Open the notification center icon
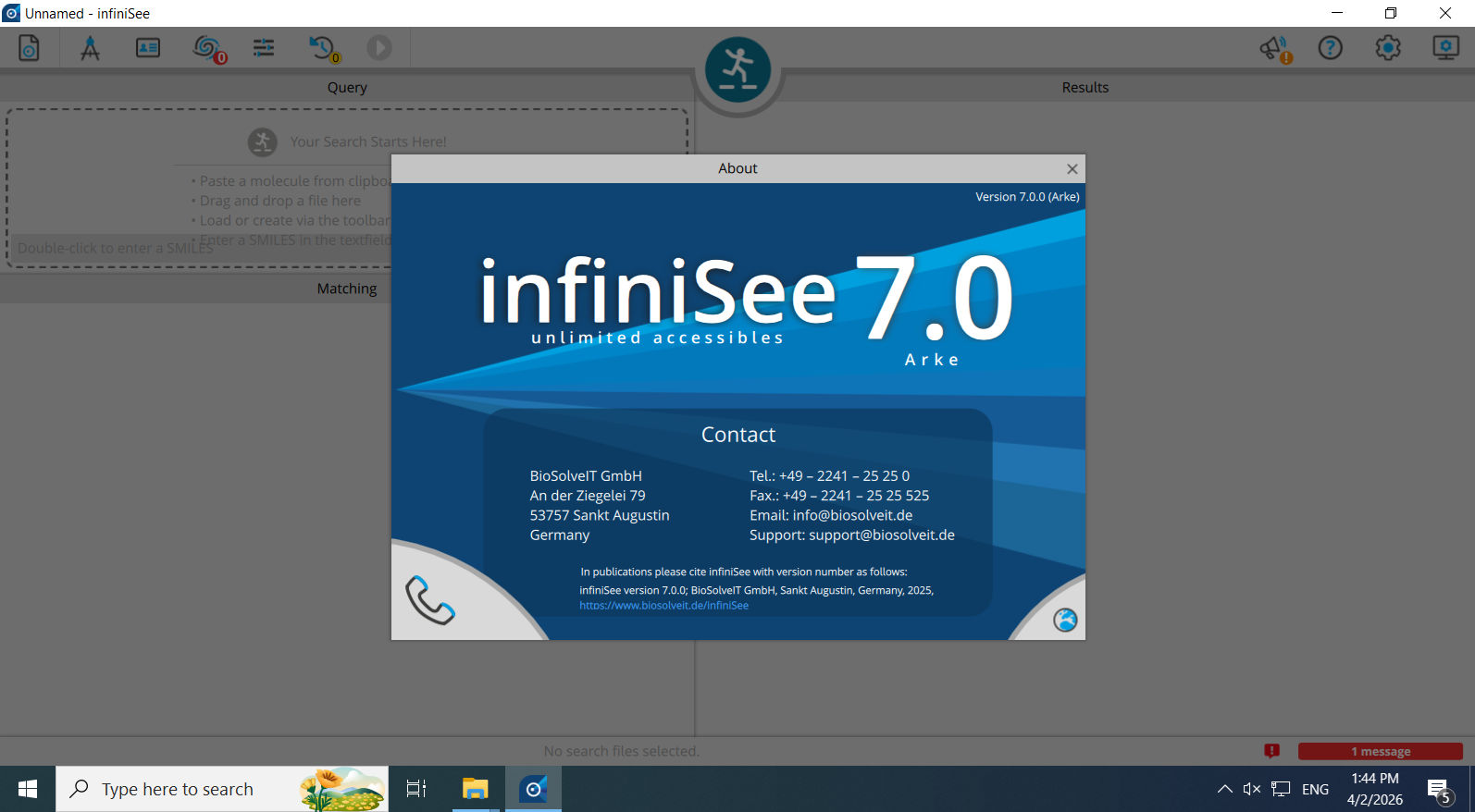 (1440, 790)
